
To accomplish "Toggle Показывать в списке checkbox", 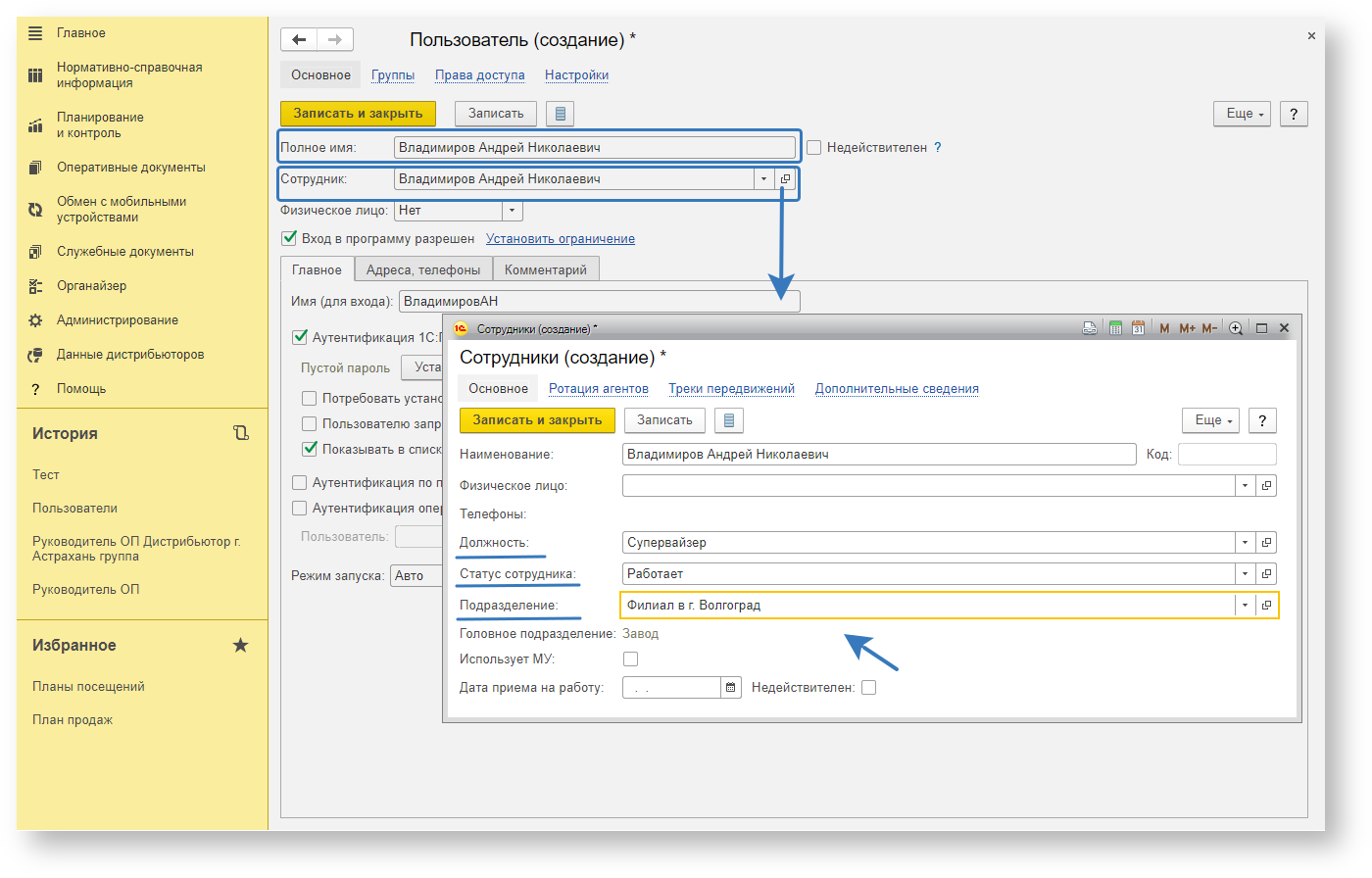I will click(x=310, y=449).
